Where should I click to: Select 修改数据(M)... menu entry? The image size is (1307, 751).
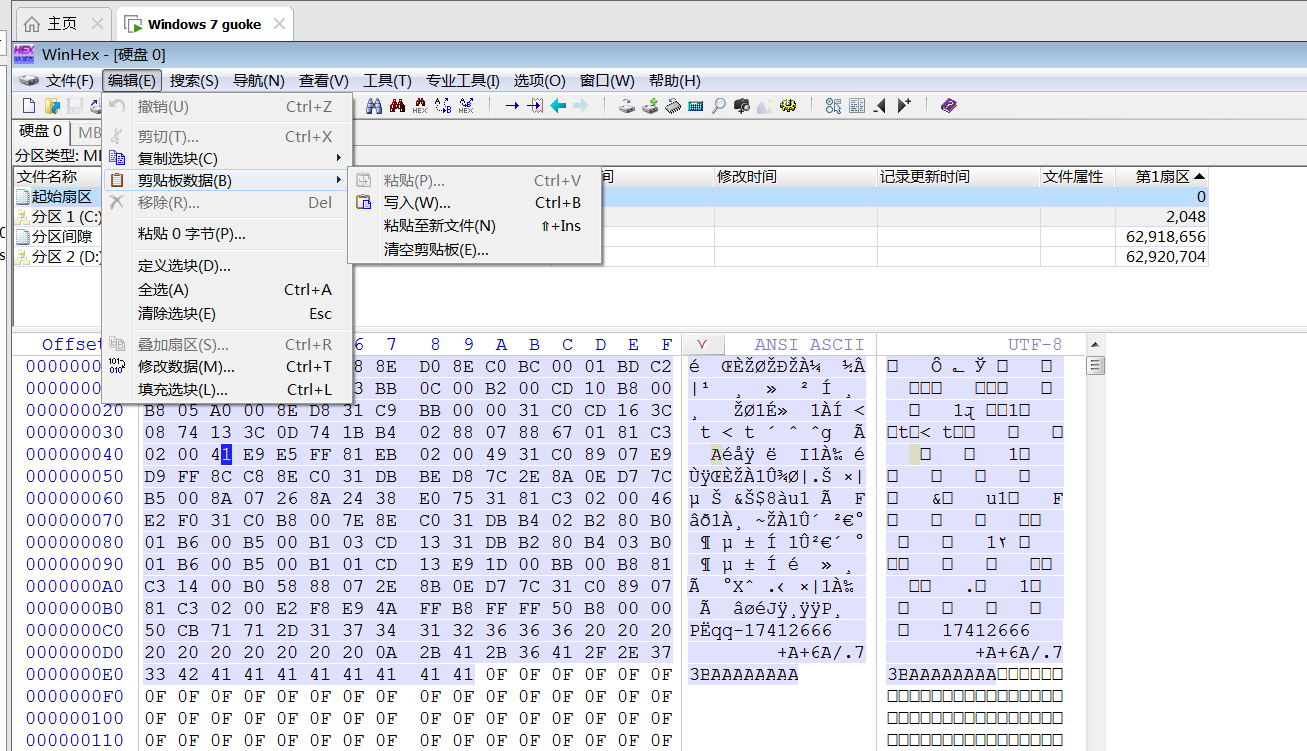tap(227, 367)
